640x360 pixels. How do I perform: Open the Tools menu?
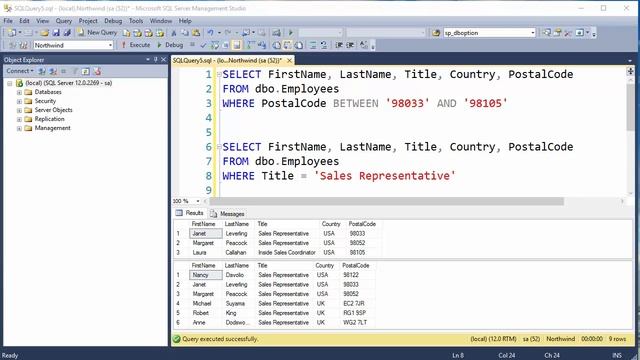(x=136, y=21)
